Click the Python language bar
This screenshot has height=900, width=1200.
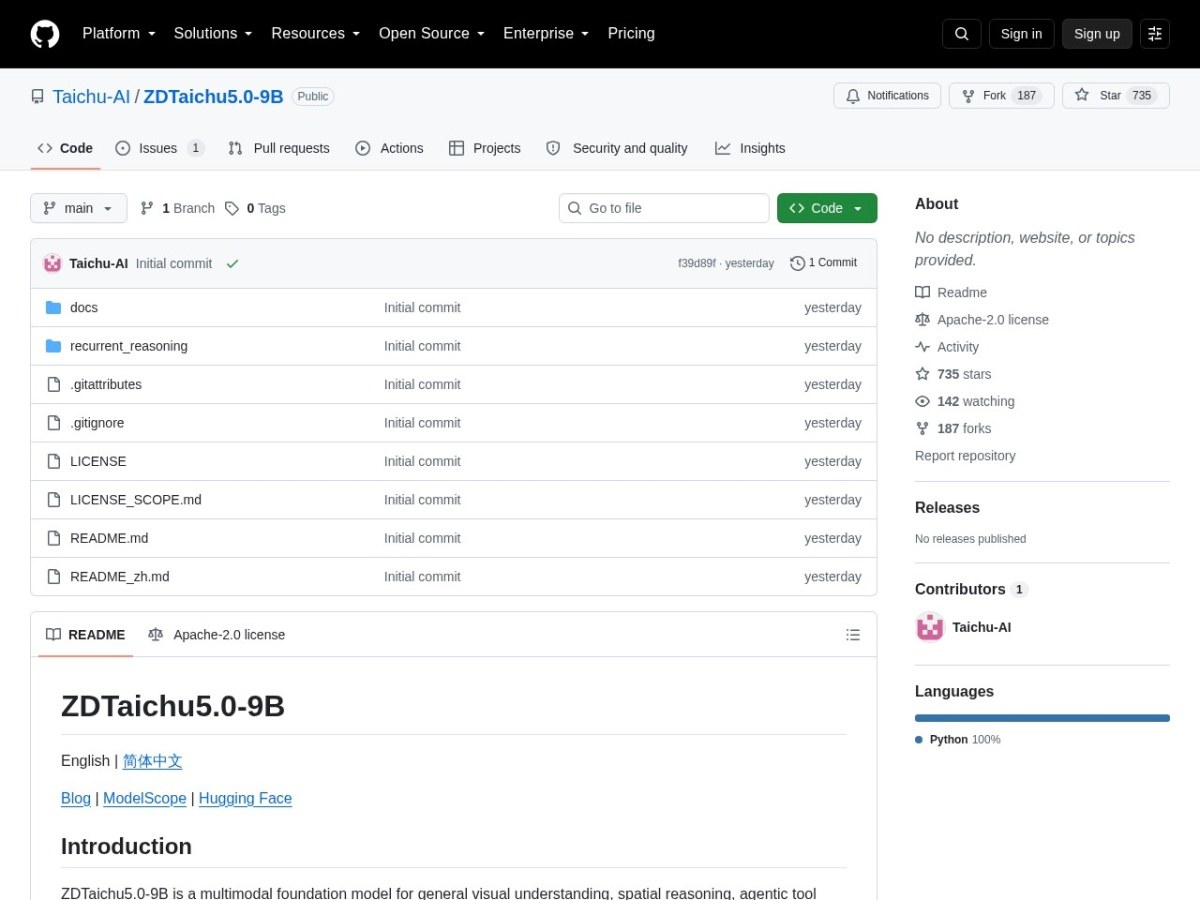point(1042,718)
